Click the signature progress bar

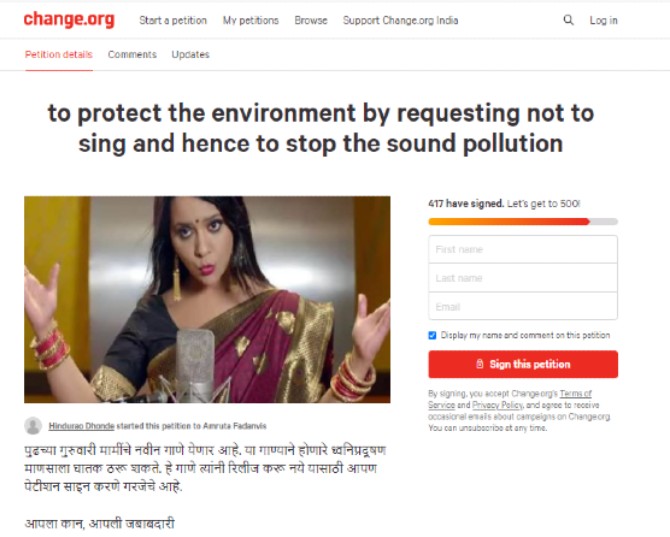pyautogui.click(x=523, y=221)
